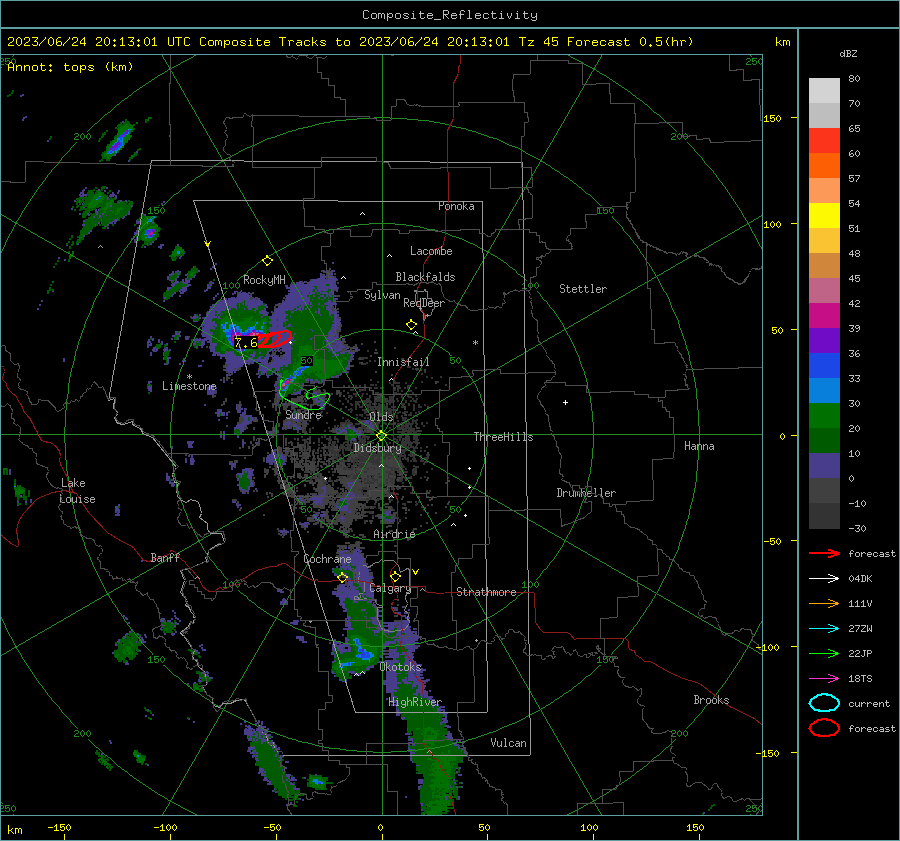The image size is (900, 841).
Task: Click the Innisfail city label
Action: coord(403,362)
